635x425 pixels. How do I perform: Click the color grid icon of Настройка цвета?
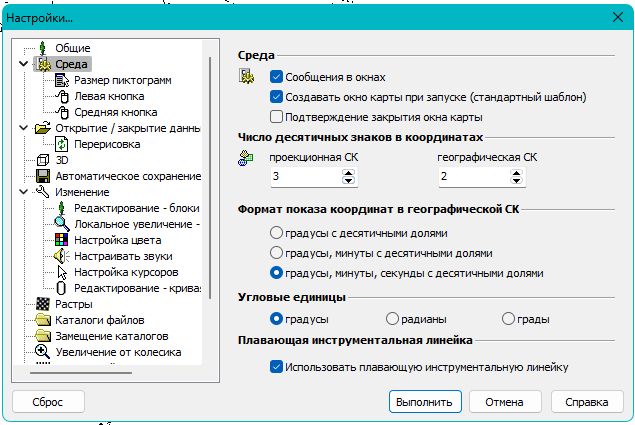click(62, 240)
